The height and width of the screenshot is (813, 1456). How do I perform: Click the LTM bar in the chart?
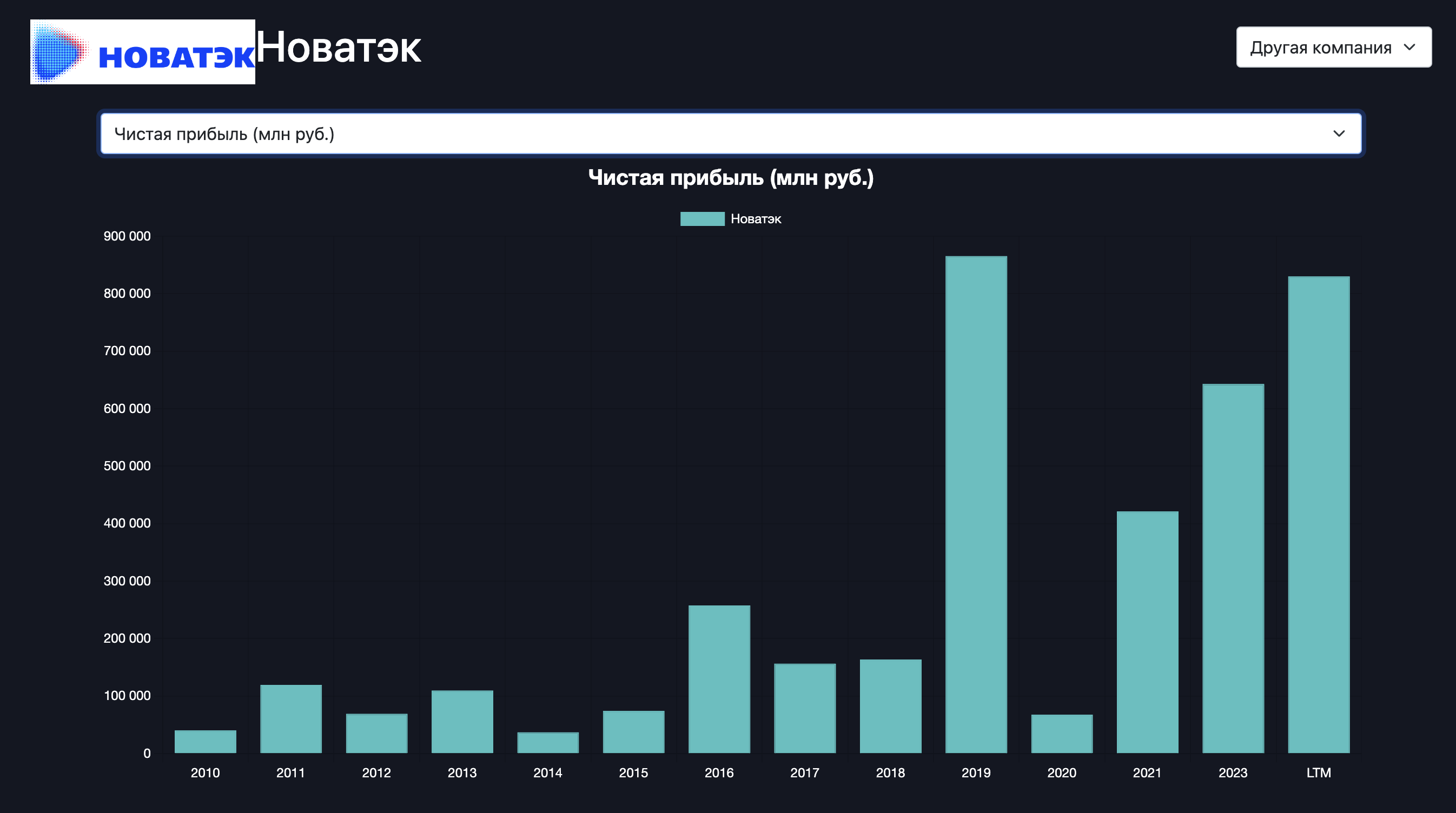(1319, 515)
